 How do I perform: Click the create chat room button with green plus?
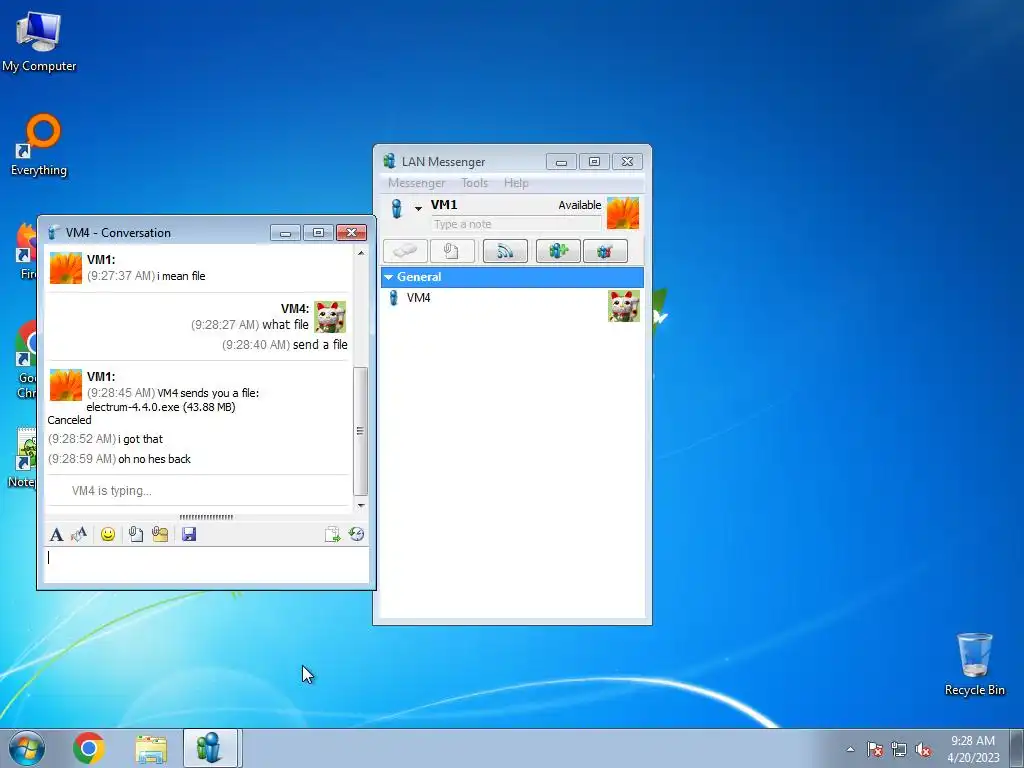tap(558, 251)
